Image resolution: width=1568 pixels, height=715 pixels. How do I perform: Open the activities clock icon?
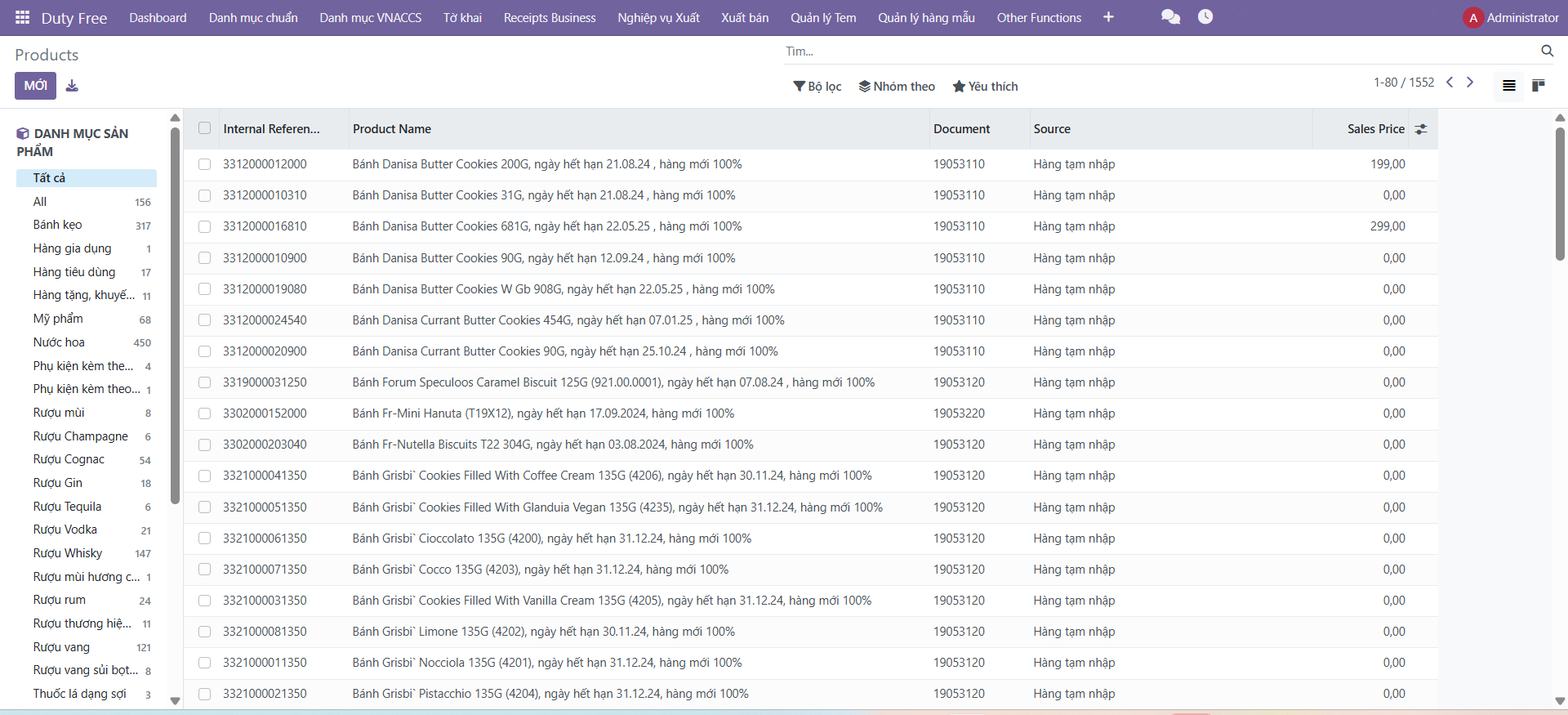1205,17
